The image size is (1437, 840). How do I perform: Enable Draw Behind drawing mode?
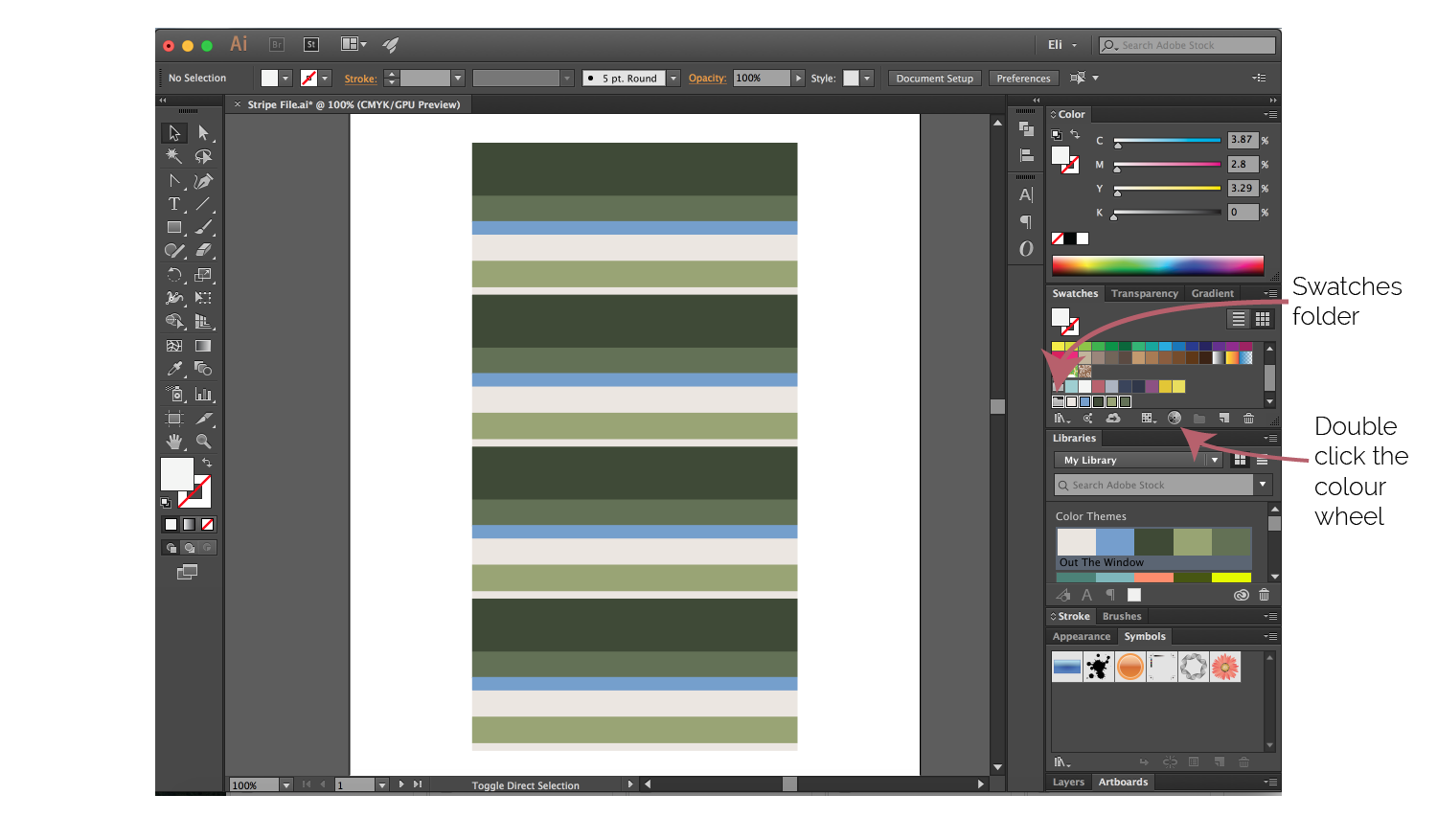189,548
